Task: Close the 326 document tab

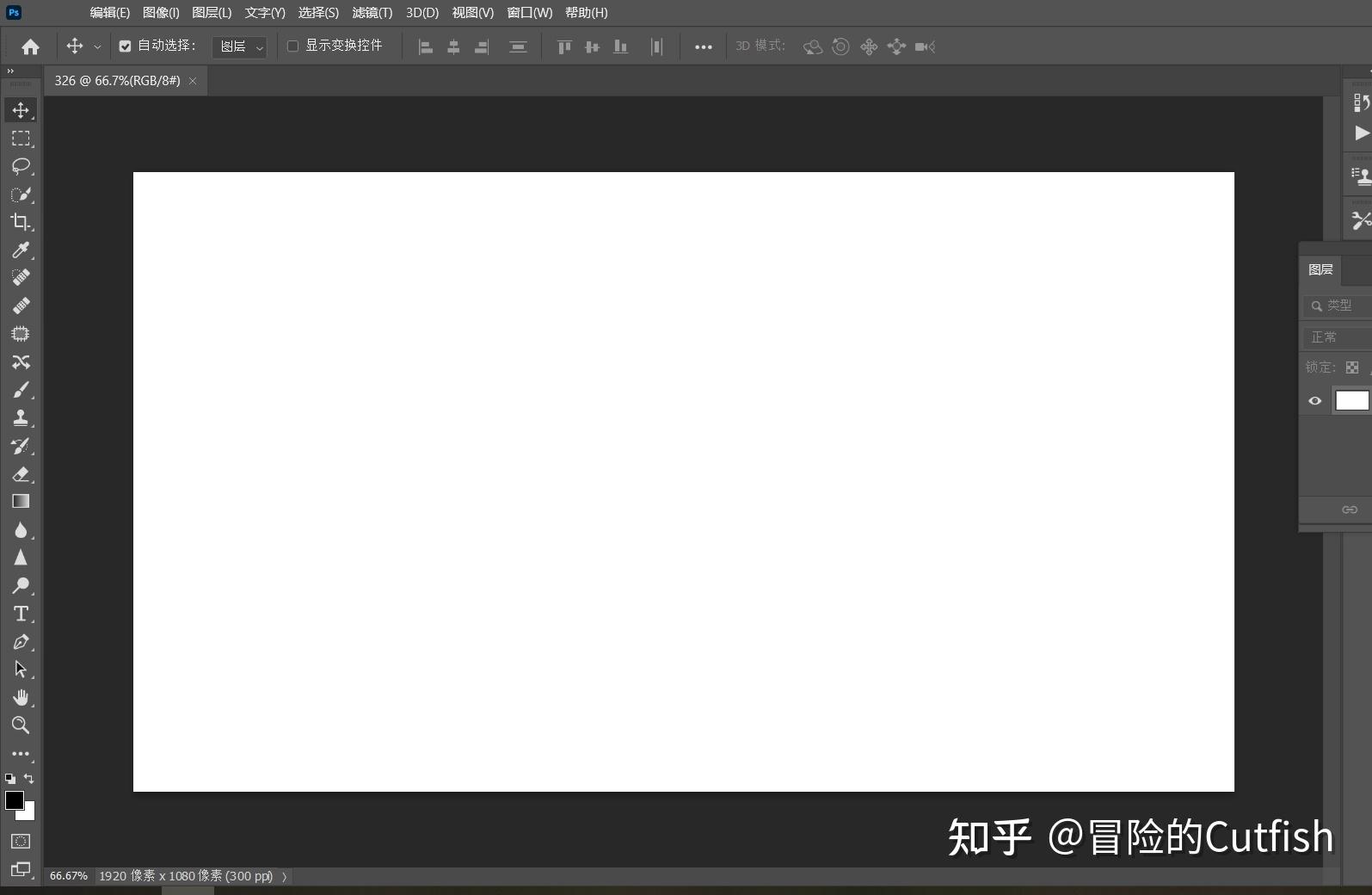Action: [x=193, y=81]
